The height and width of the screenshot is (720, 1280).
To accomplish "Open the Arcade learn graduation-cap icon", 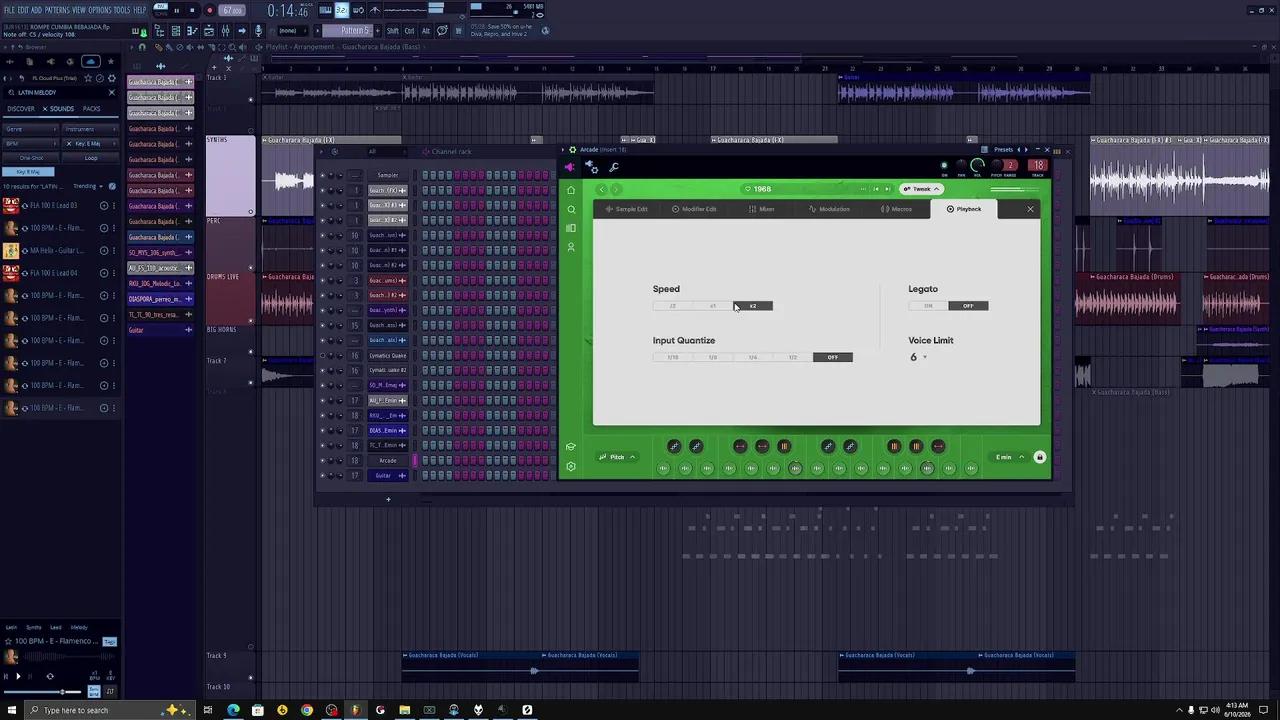I will tap(571, 447).
